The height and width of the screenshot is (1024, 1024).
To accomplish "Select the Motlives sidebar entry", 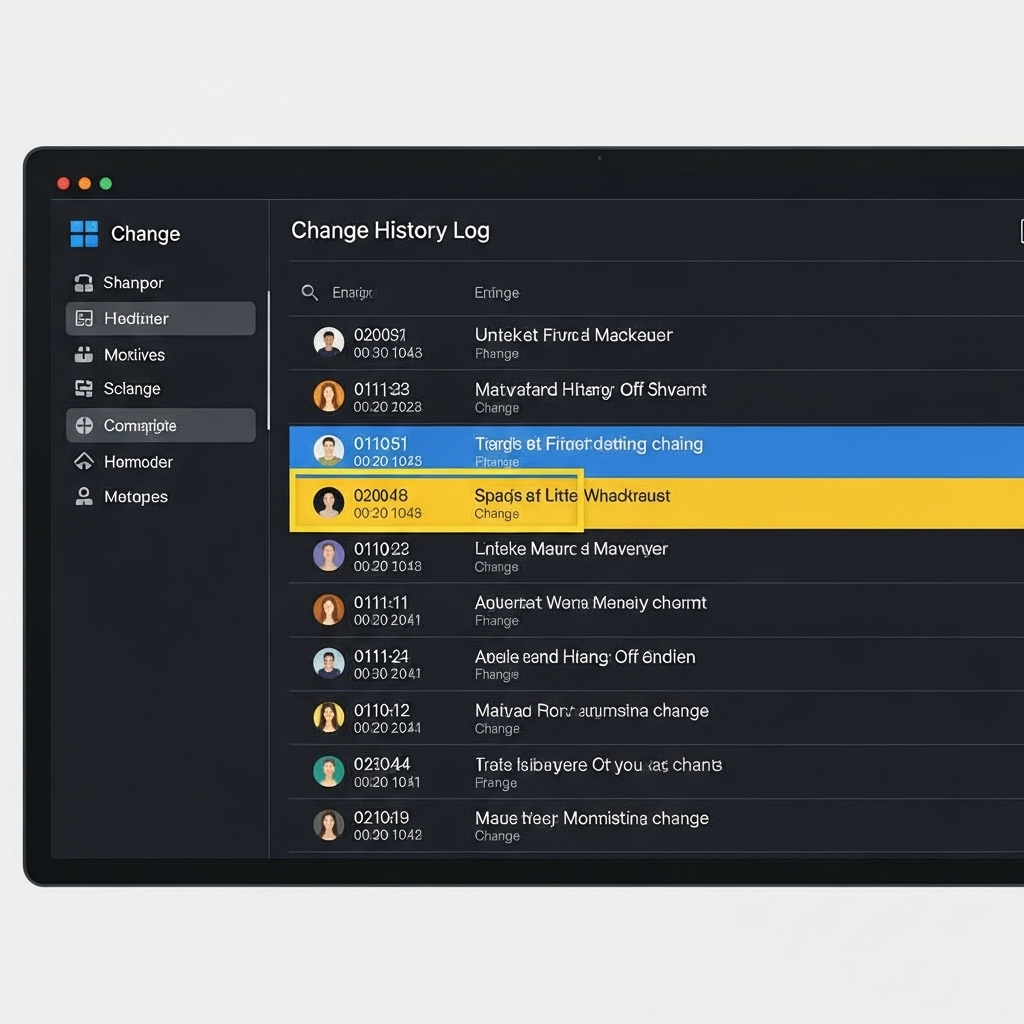I will pyautogui.click(x=134, y=355).
